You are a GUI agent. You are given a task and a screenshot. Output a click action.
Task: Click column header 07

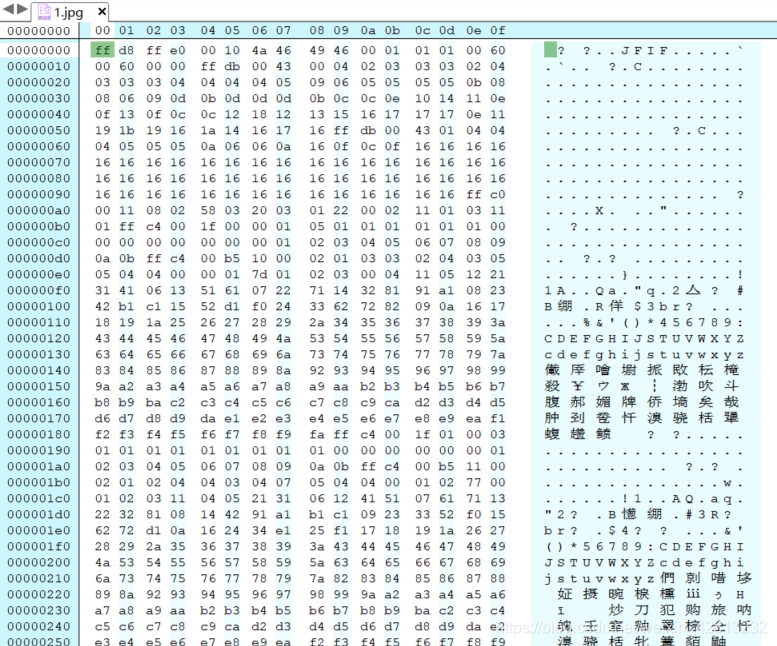(283, 30)
